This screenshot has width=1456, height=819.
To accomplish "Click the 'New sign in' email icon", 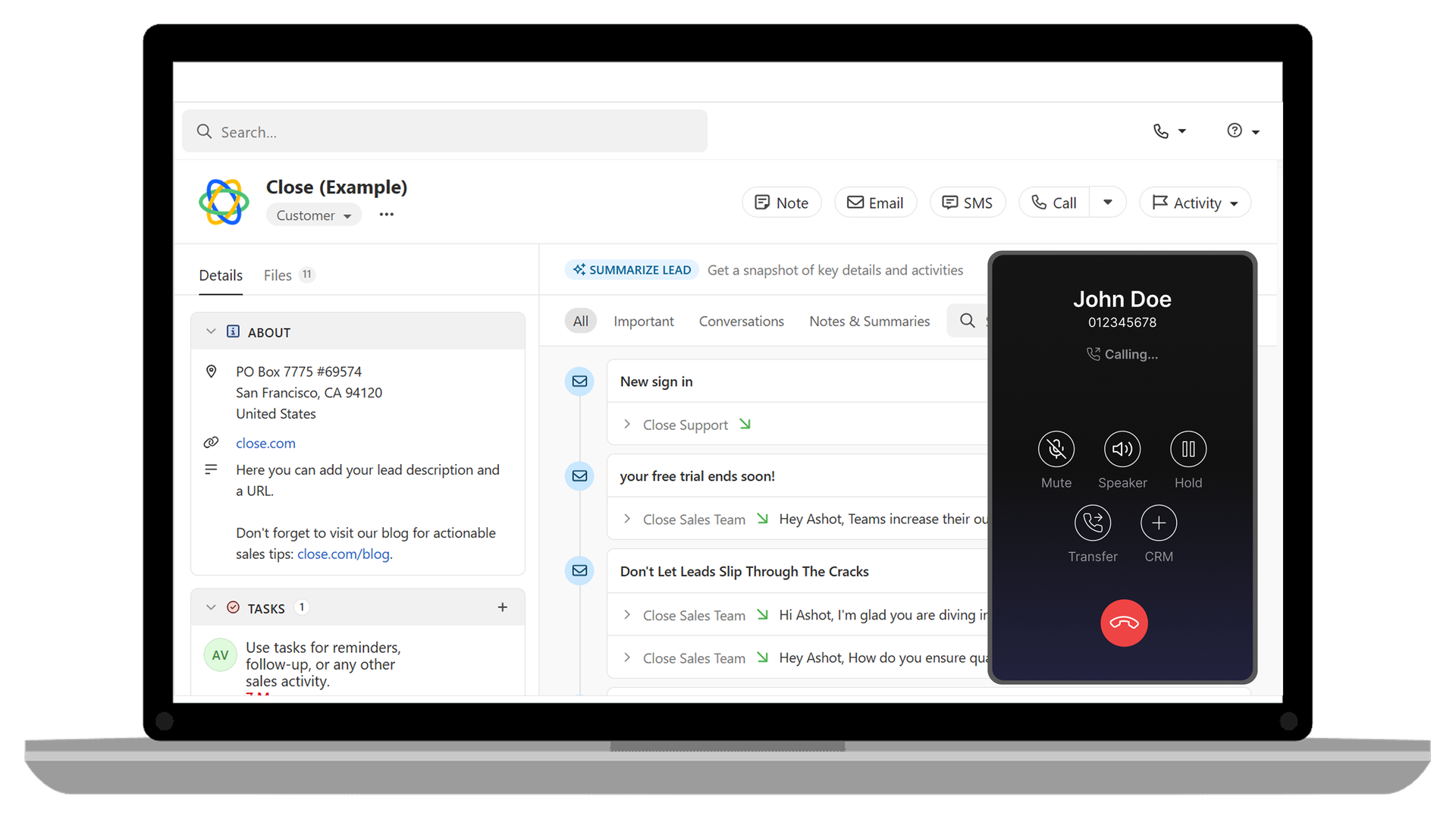I will (x=579, y=381).
